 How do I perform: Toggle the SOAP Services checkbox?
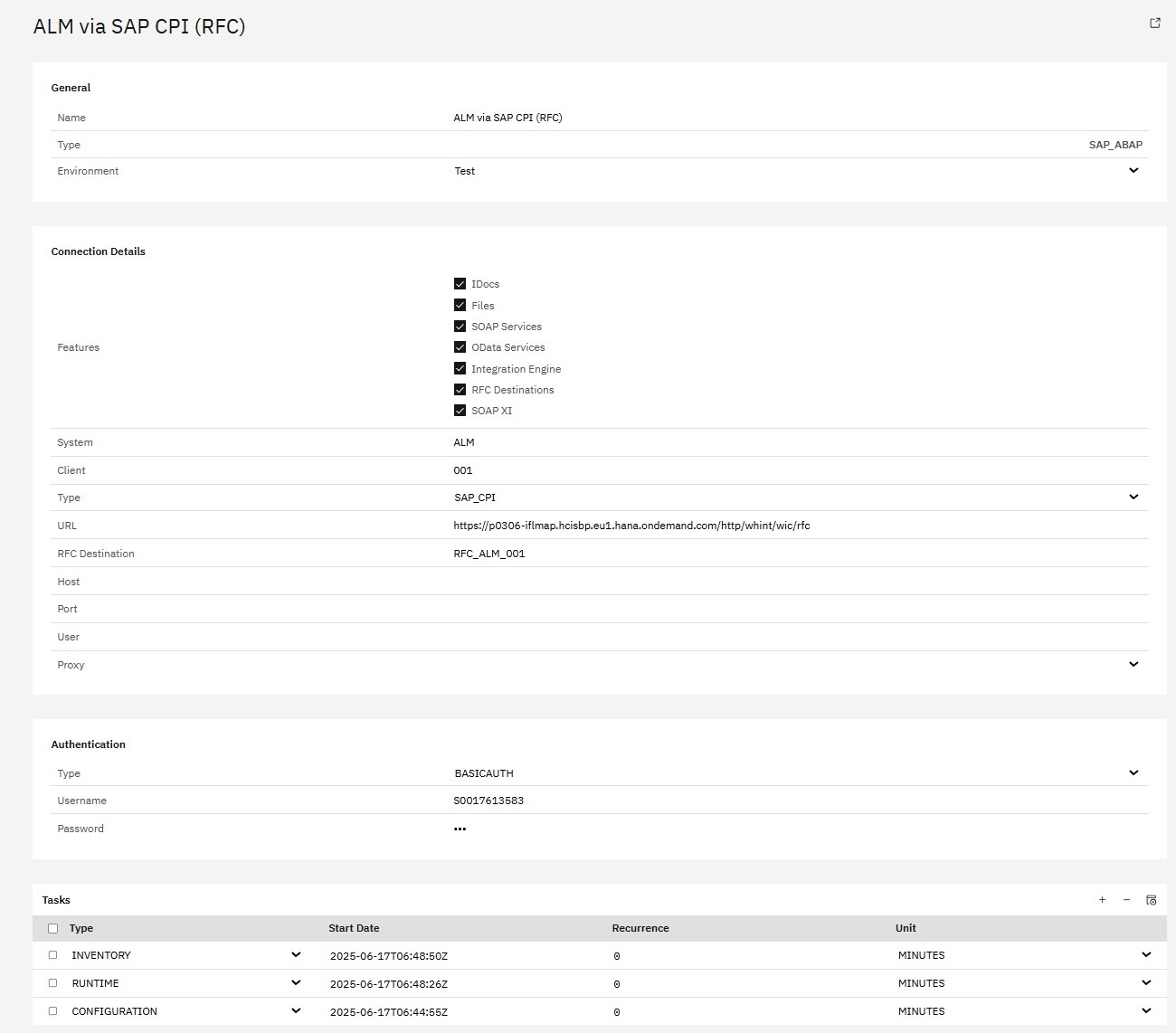coord(460,327)
